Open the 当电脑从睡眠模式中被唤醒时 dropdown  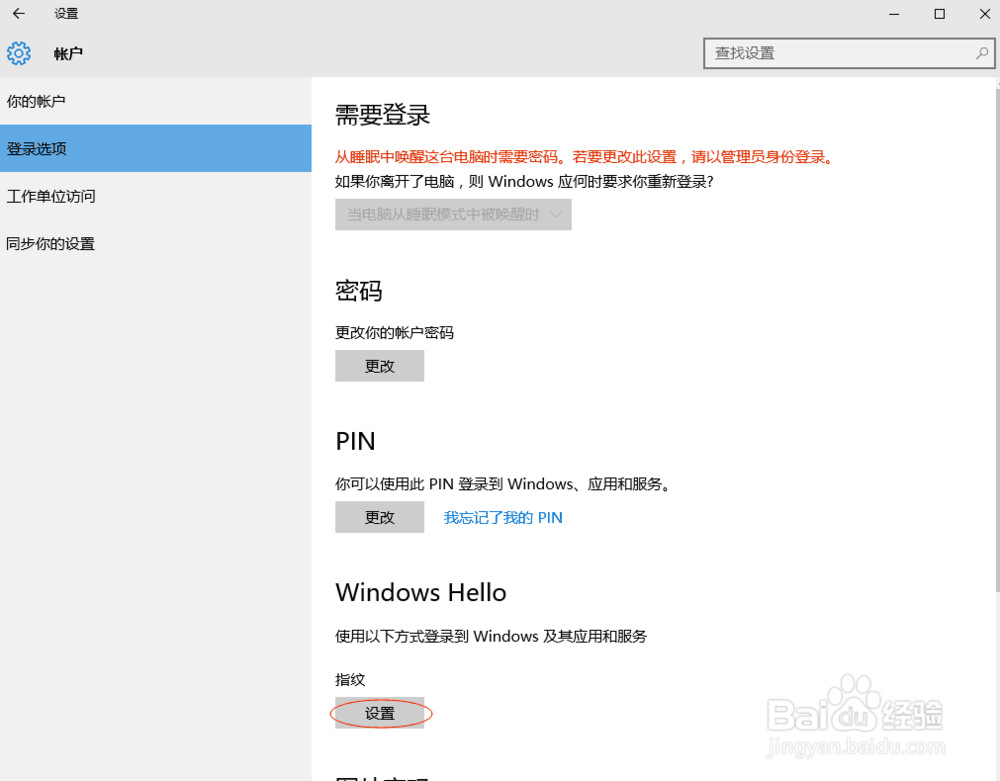tap(453, 214)
